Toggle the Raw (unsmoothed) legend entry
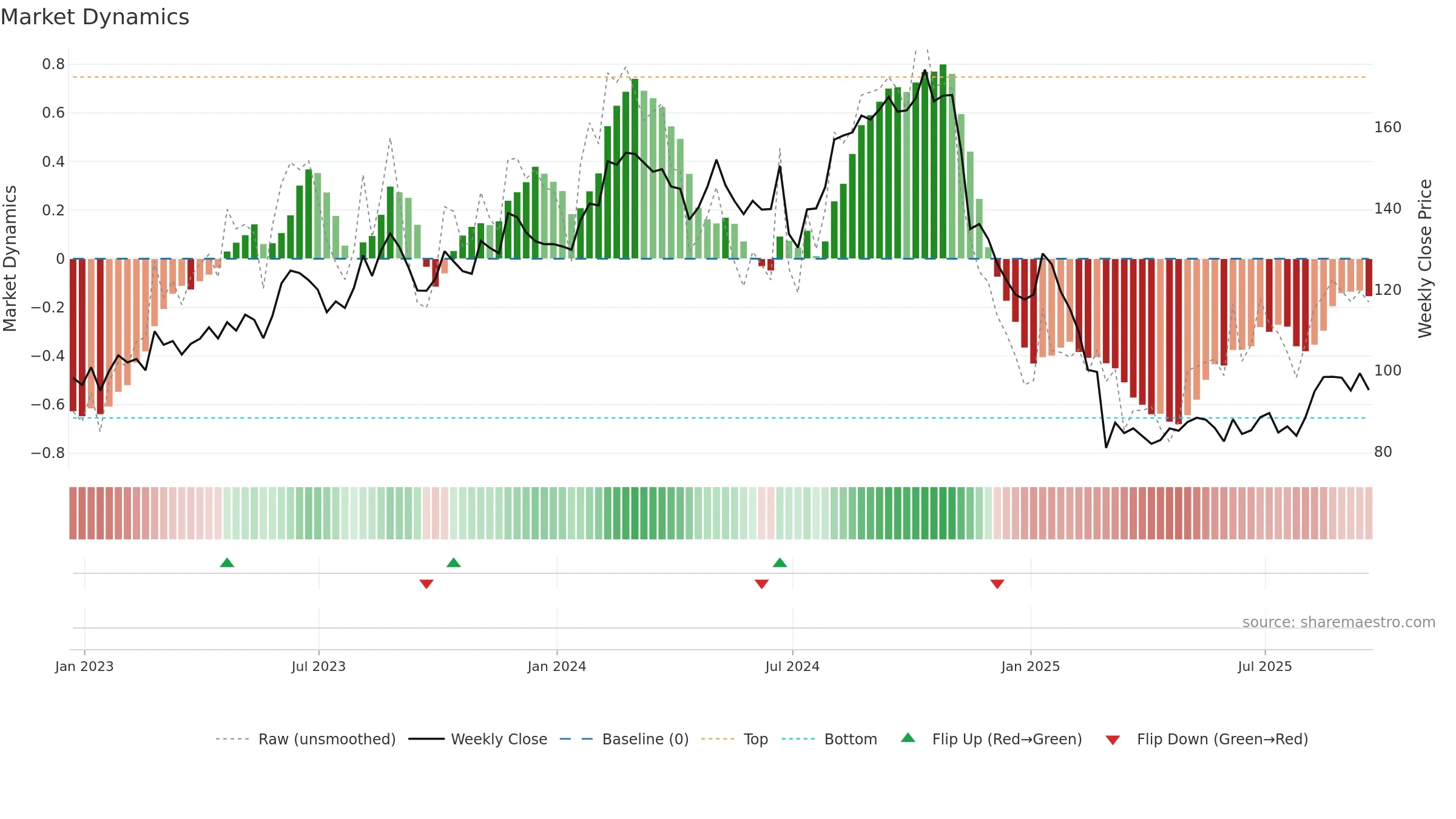The width and height of the screenshot is (1456, 819). 306,739
